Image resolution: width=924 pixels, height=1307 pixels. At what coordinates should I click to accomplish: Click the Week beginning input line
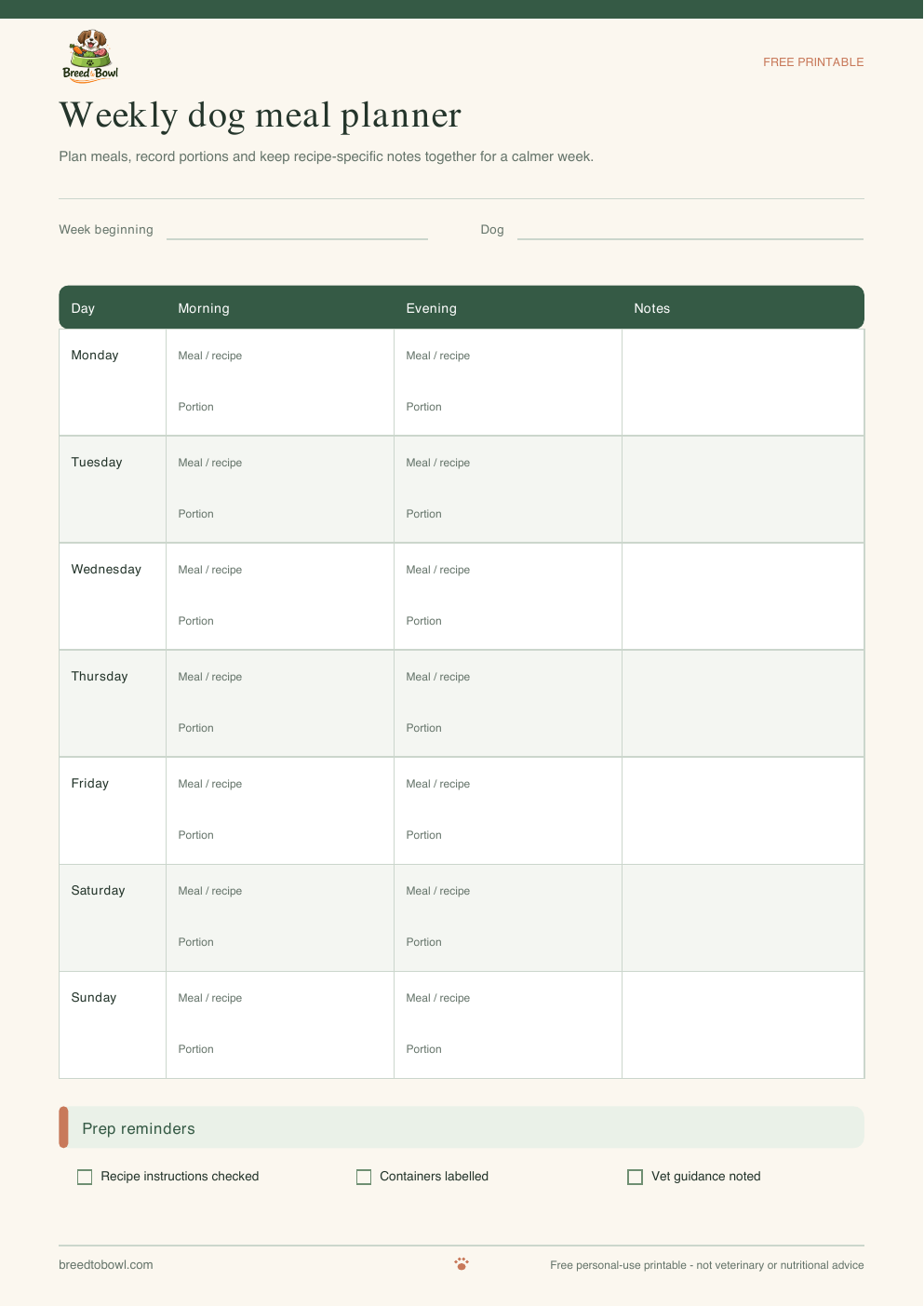point(297,230)
